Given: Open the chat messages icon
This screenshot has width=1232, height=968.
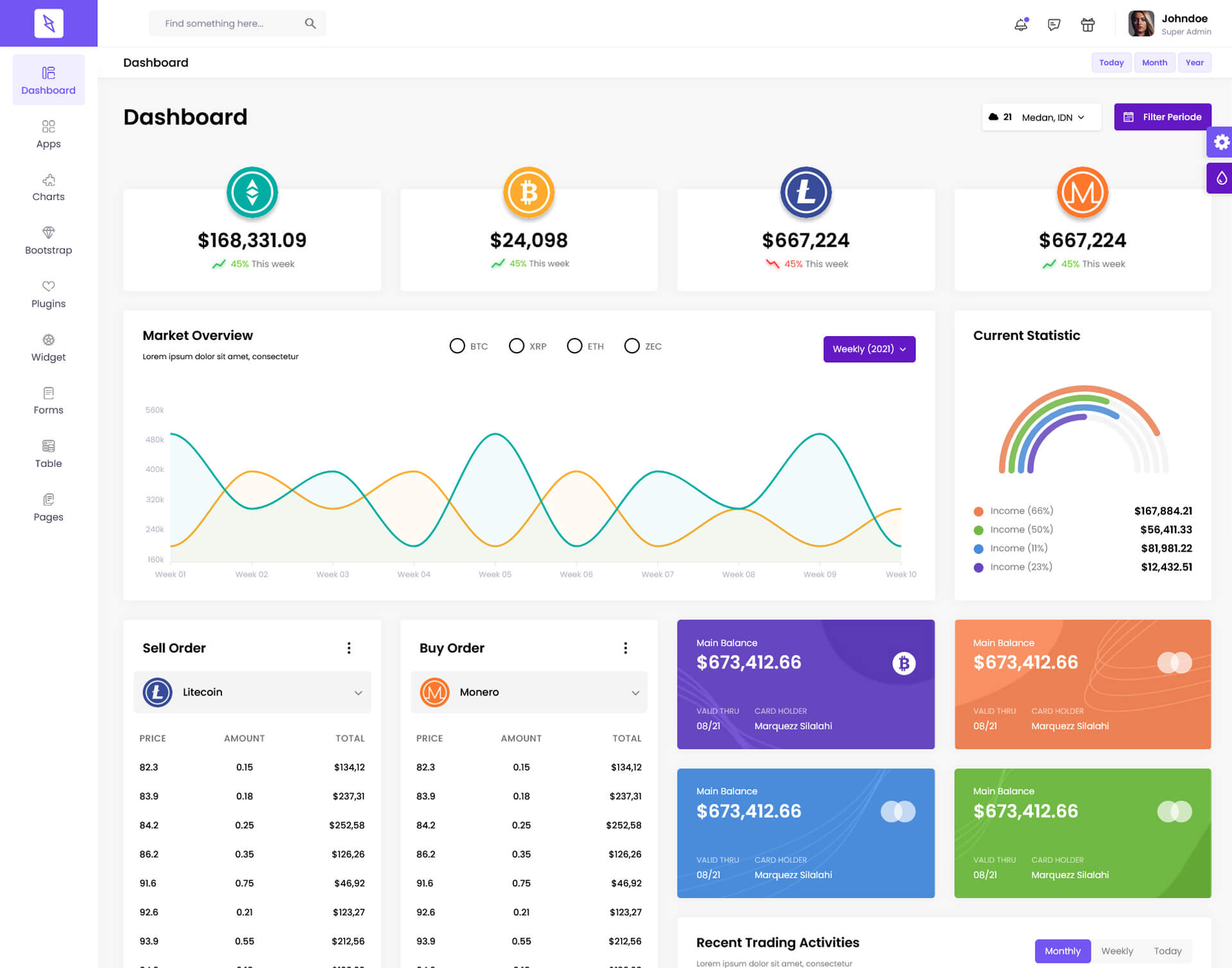Looking at the screenshot, I should click(x=1054, y=24).
